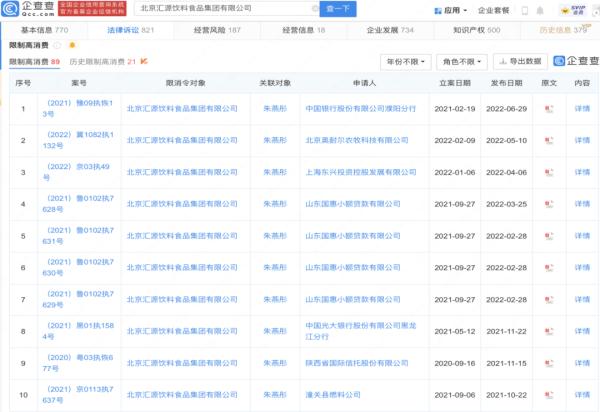
Task: Open PDF original for row 1
Action: coord(549,109)
